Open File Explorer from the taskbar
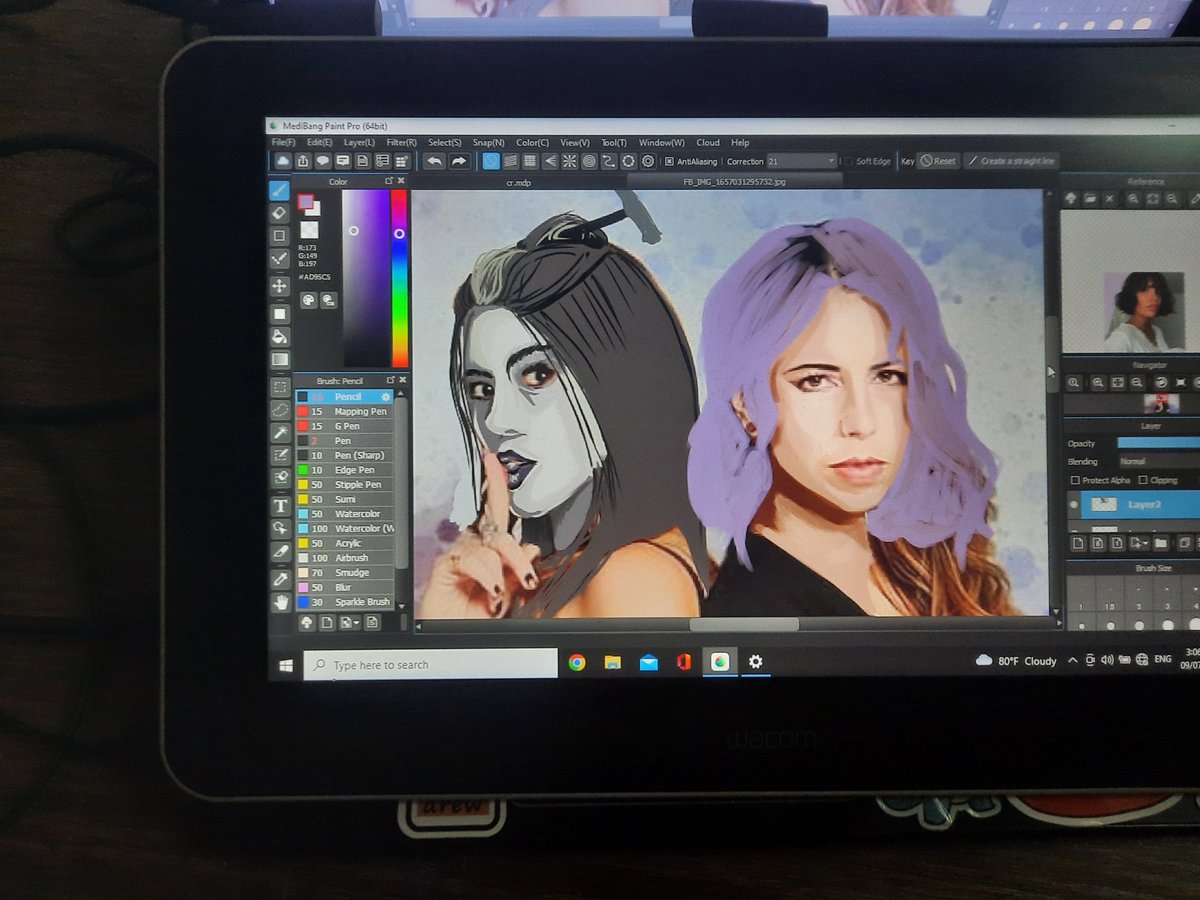The height and width of the screenshot is (900, 1200). point(612,662)
